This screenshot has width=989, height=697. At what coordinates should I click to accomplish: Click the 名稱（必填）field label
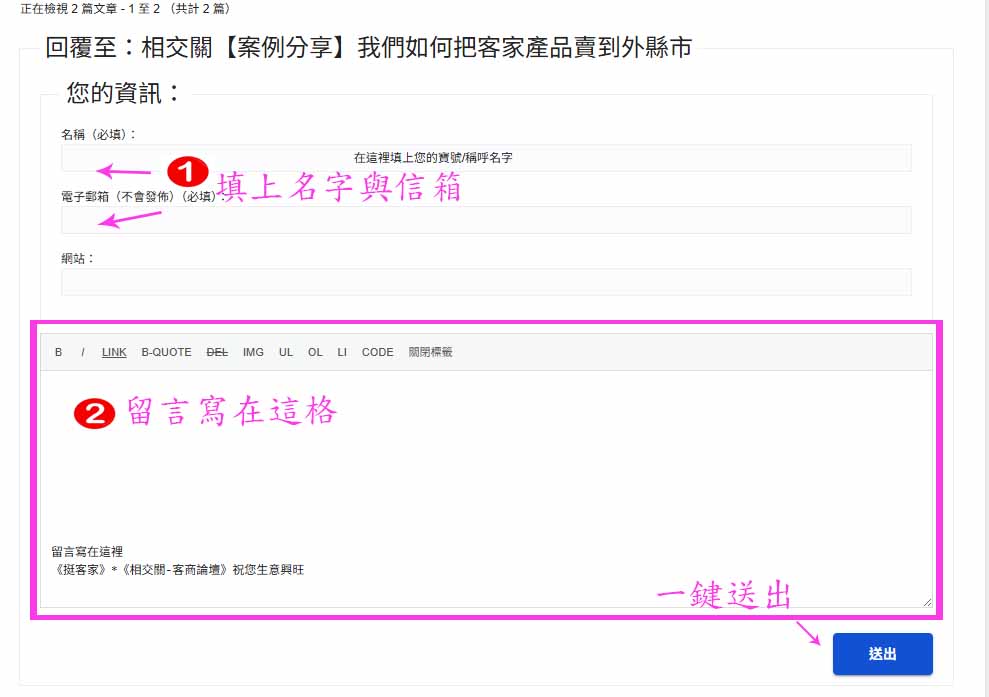pyautogui.click(x=98, y=134)
